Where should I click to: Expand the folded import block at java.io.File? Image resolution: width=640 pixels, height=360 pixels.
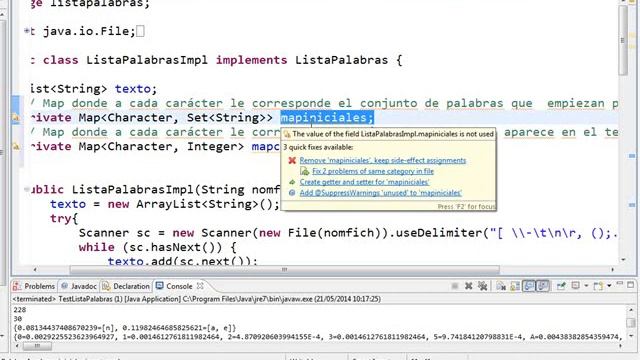click(27, 31)
